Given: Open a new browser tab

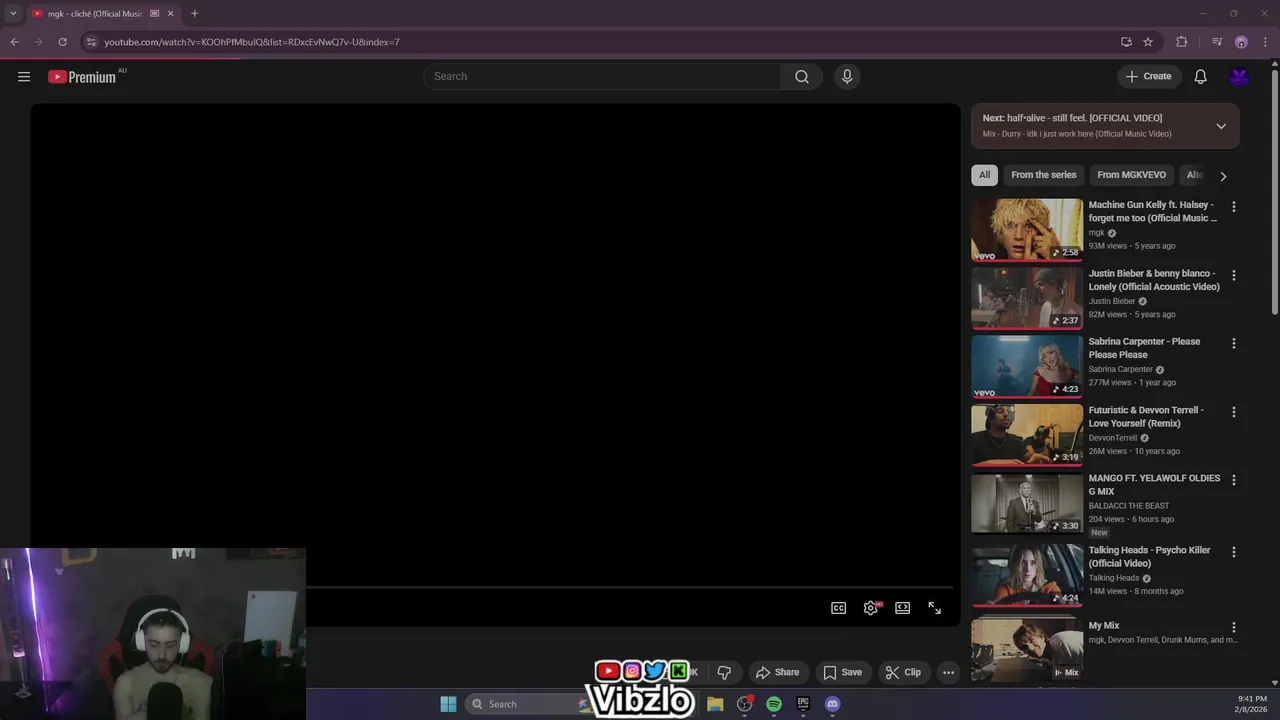Looking at the screenshot, I should point(194,14).
